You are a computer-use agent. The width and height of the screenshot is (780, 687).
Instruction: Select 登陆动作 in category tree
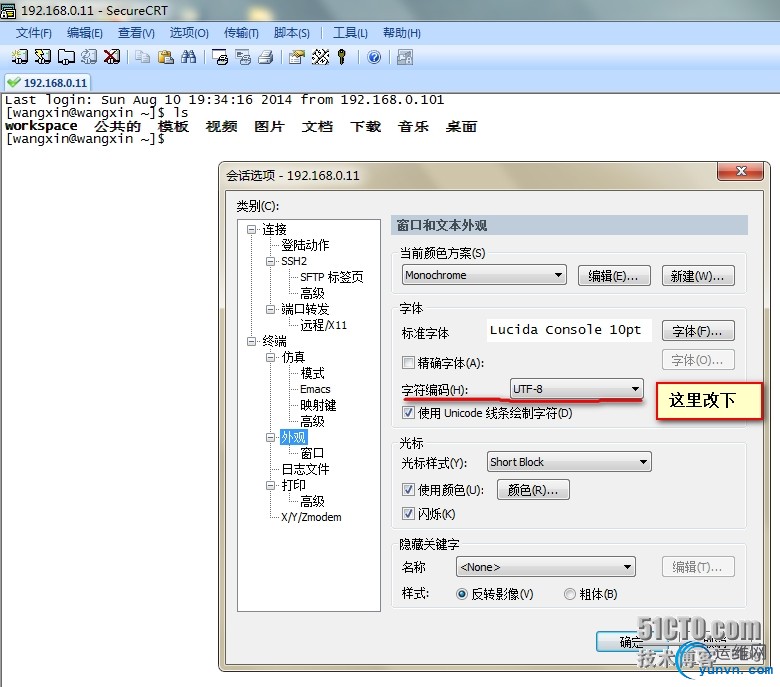coord(305,245)
